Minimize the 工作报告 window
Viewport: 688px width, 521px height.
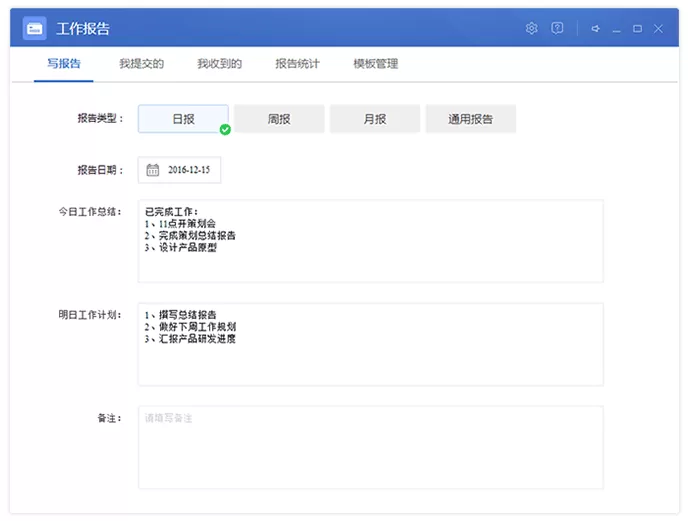616,29
